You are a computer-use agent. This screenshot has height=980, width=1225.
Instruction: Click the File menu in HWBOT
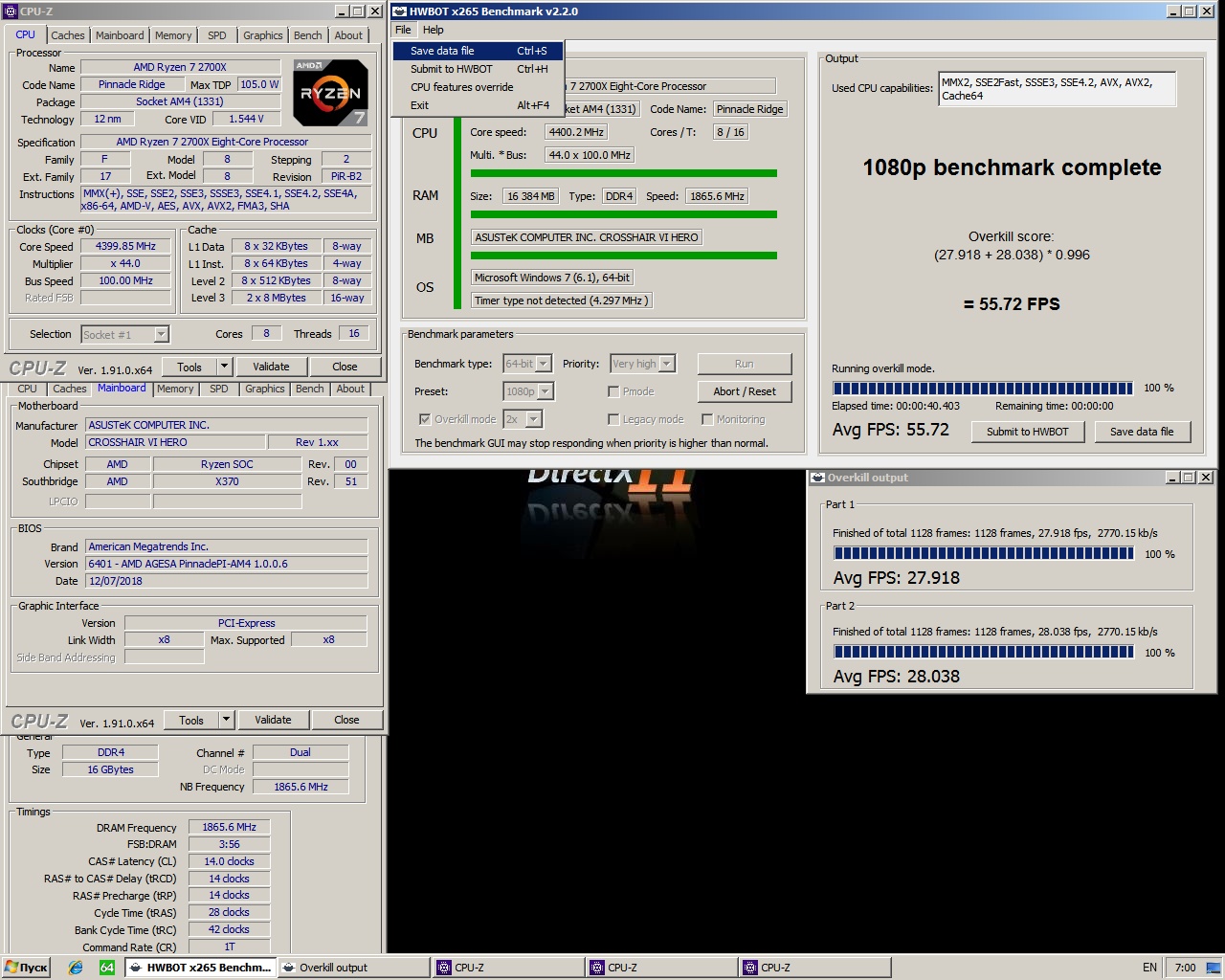pos(403,30)
